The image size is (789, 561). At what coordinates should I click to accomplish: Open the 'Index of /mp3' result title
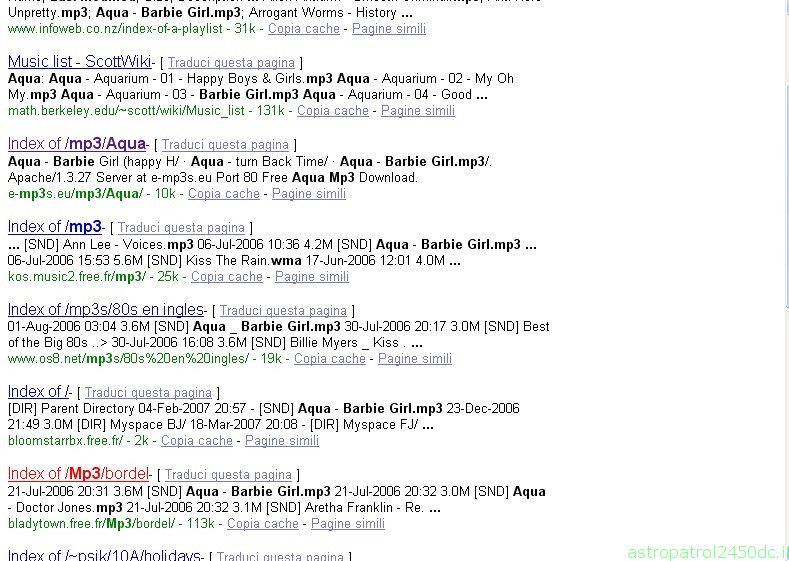55,227
